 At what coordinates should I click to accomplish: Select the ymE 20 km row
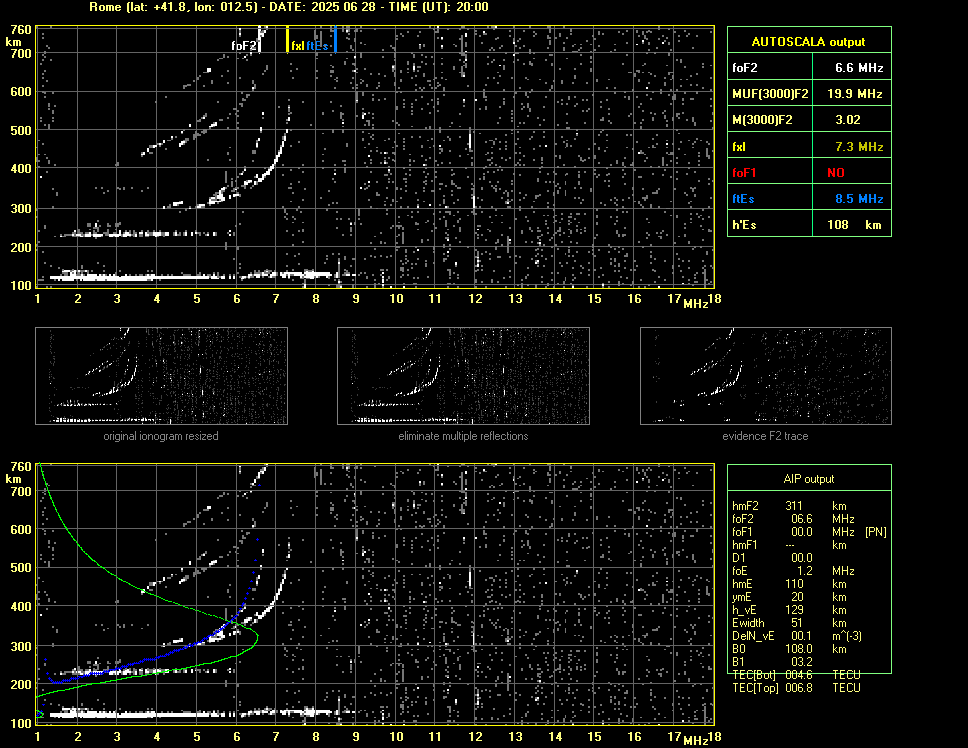click(x=790, y=597)
